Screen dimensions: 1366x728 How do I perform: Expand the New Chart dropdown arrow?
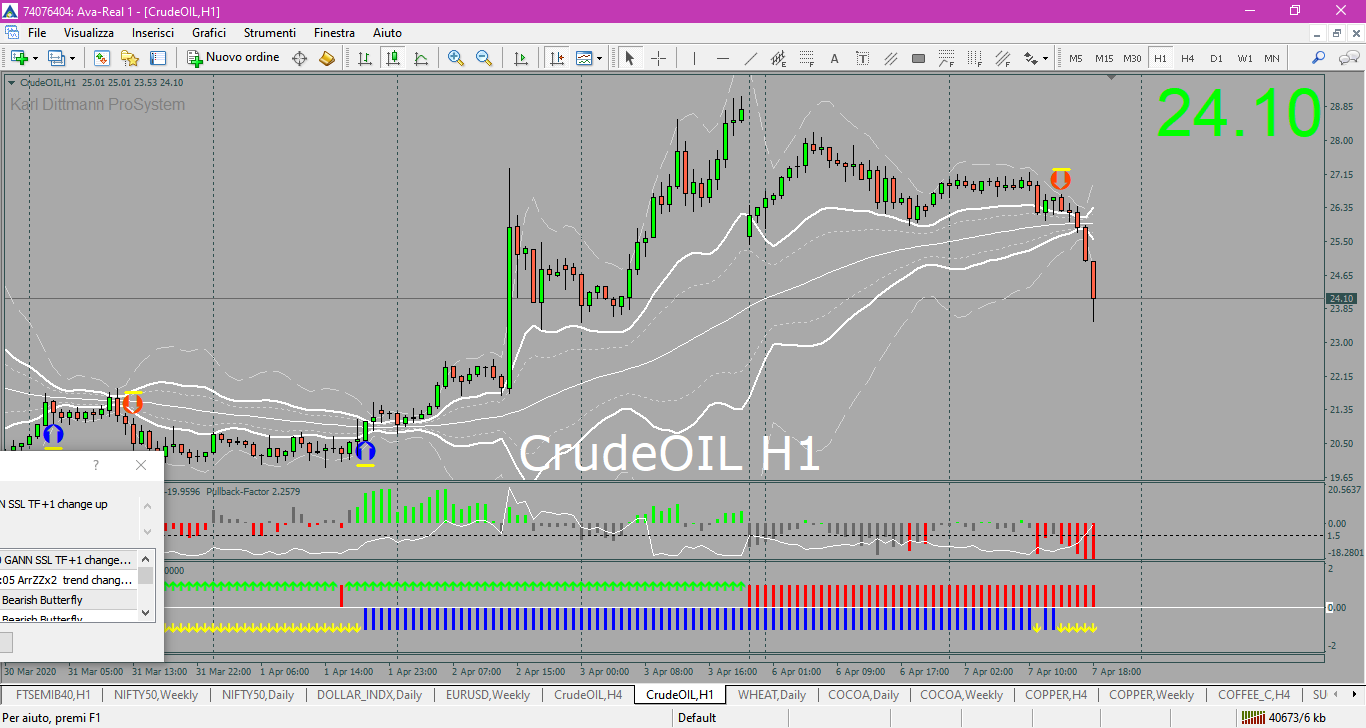(x=35, y=58)
